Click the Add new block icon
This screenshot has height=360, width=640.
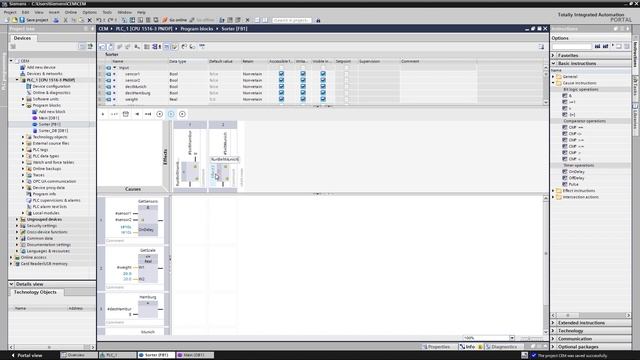[35, 111]
